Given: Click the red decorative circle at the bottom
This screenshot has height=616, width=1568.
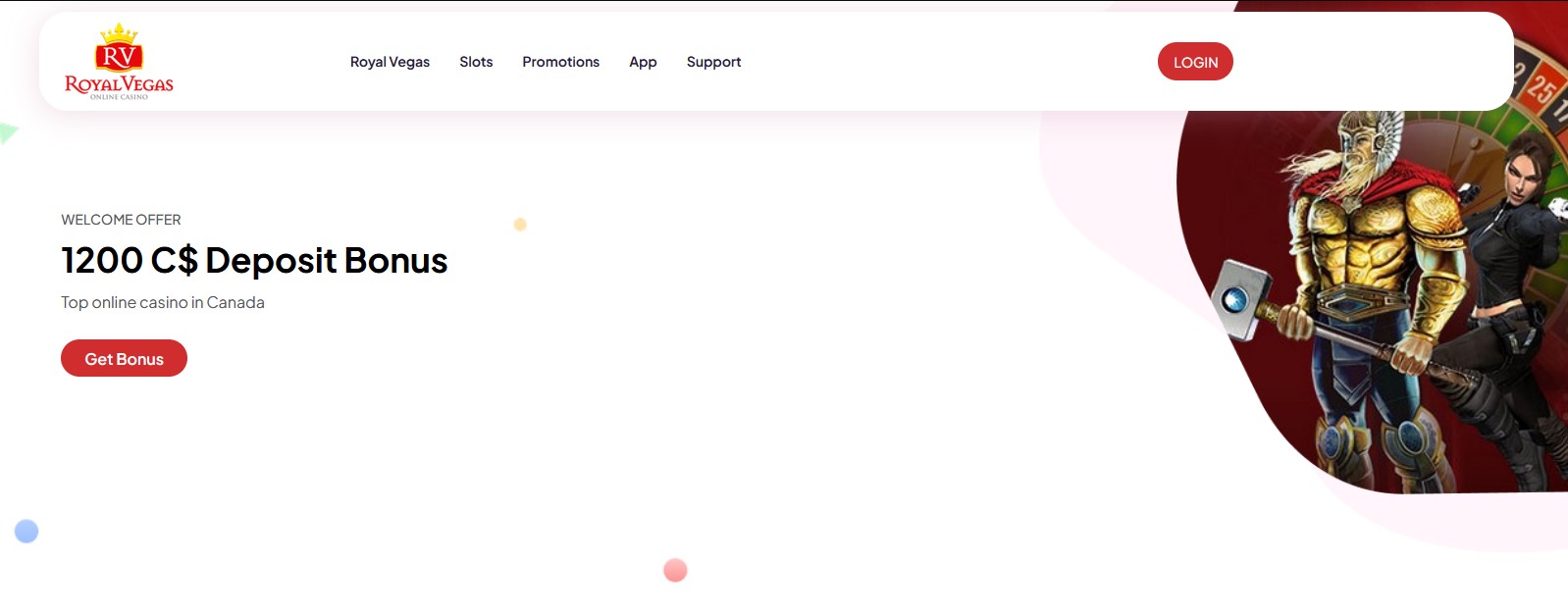Looking at the screenshot, I should tap(675, 570).
